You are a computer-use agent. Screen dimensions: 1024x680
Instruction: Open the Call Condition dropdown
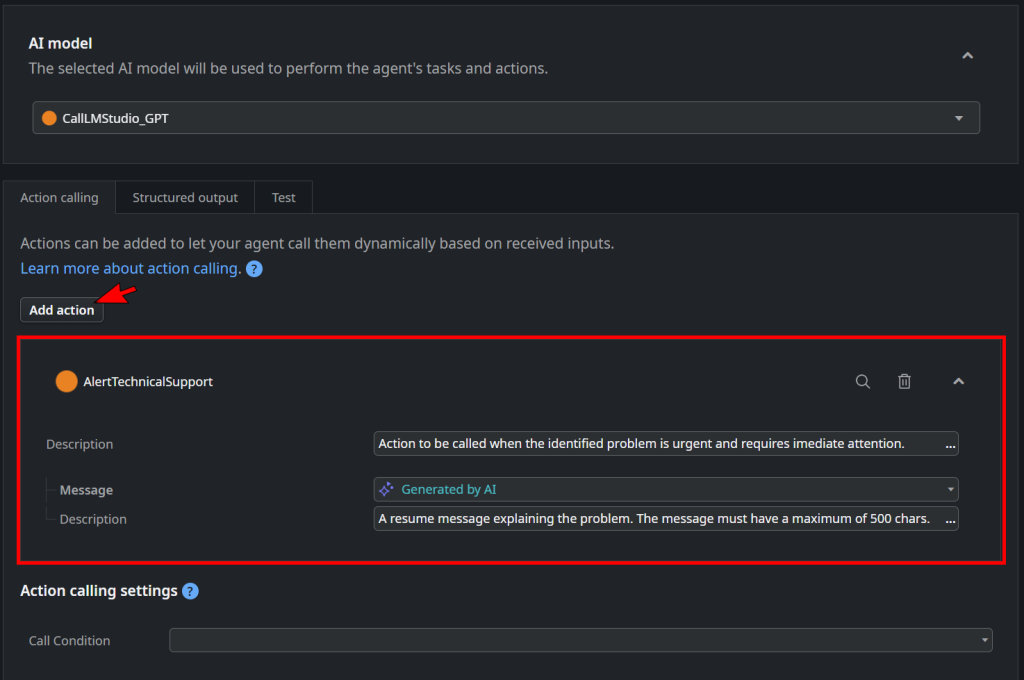(x=985, y=640)
